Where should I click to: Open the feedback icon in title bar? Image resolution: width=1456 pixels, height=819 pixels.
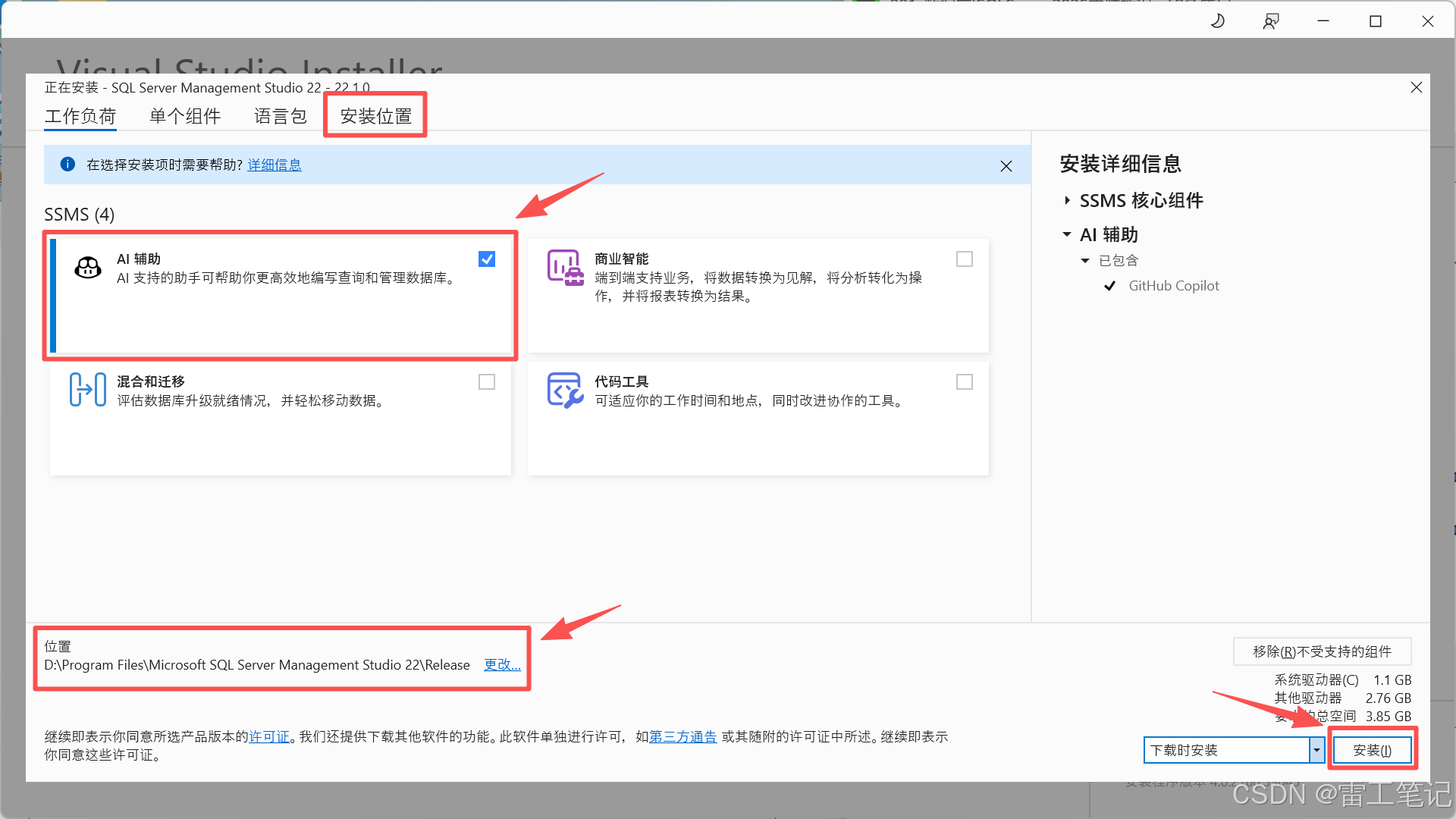click(x=1271, y=21)
